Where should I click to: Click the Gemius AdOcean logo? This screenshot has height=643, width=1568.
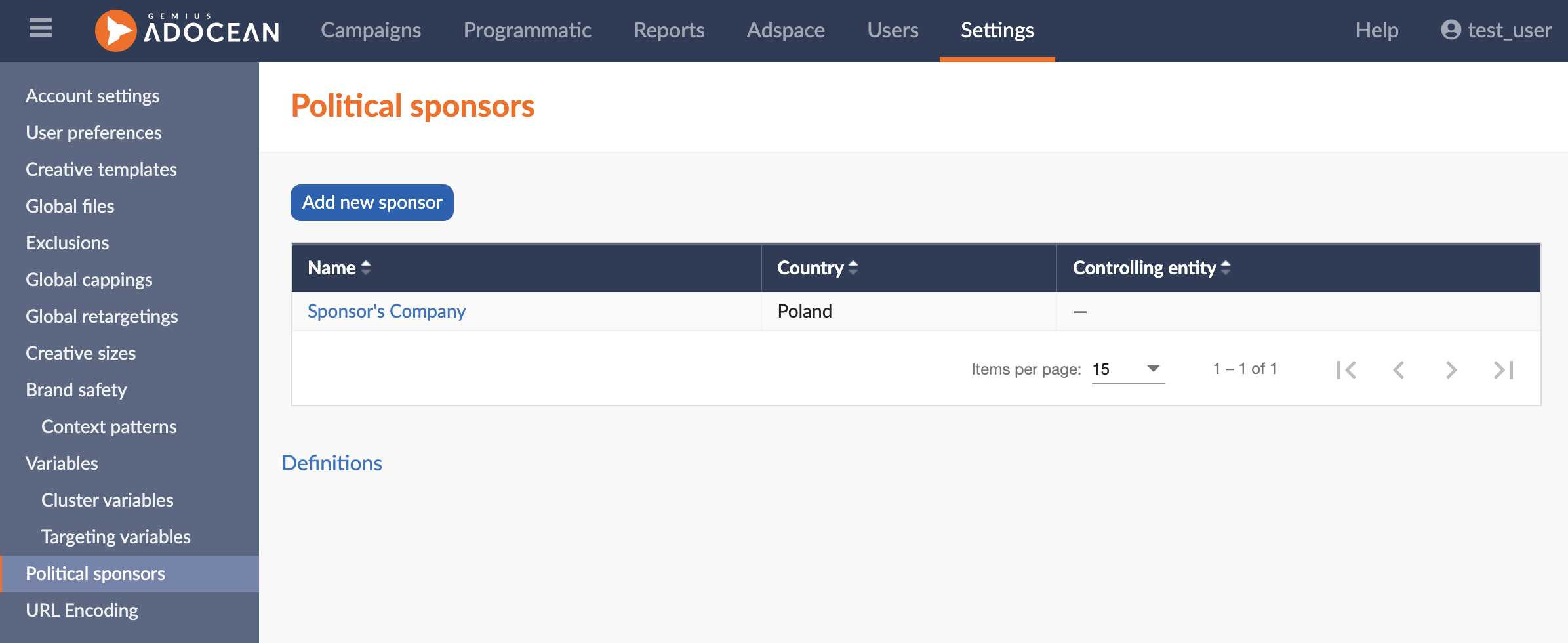point(188,31)
